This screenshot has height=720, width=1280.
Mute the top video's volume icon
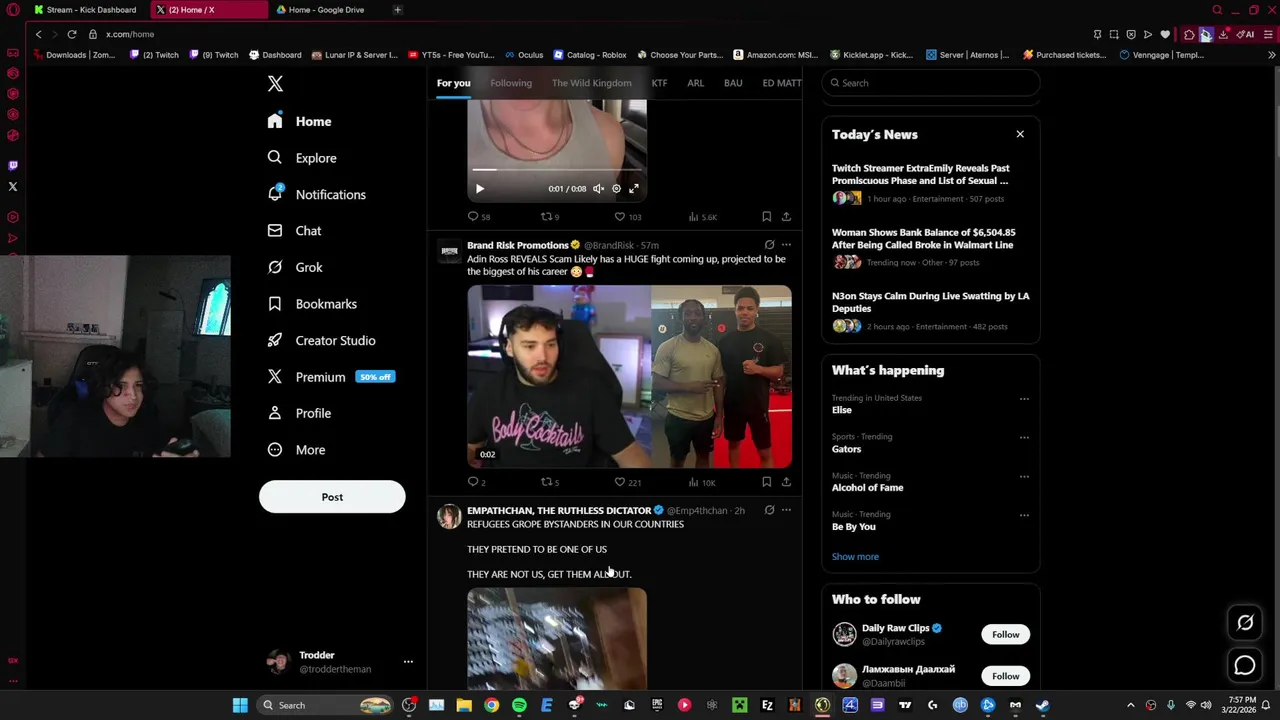pos(598,188)
